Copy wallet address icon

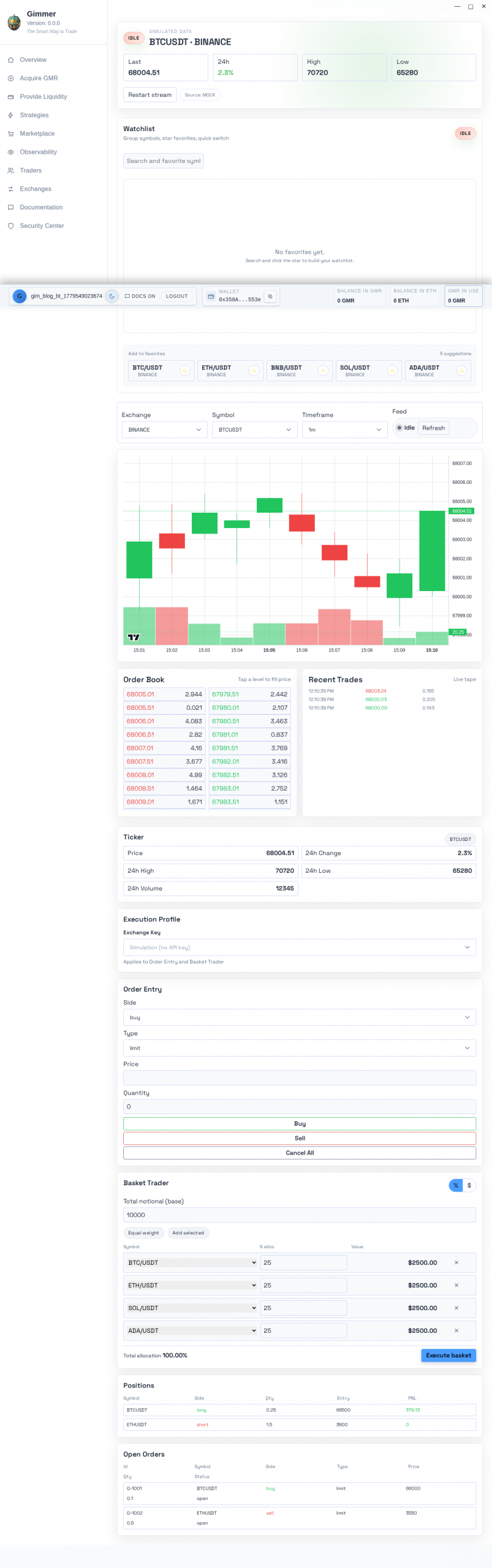pos(270,296)
